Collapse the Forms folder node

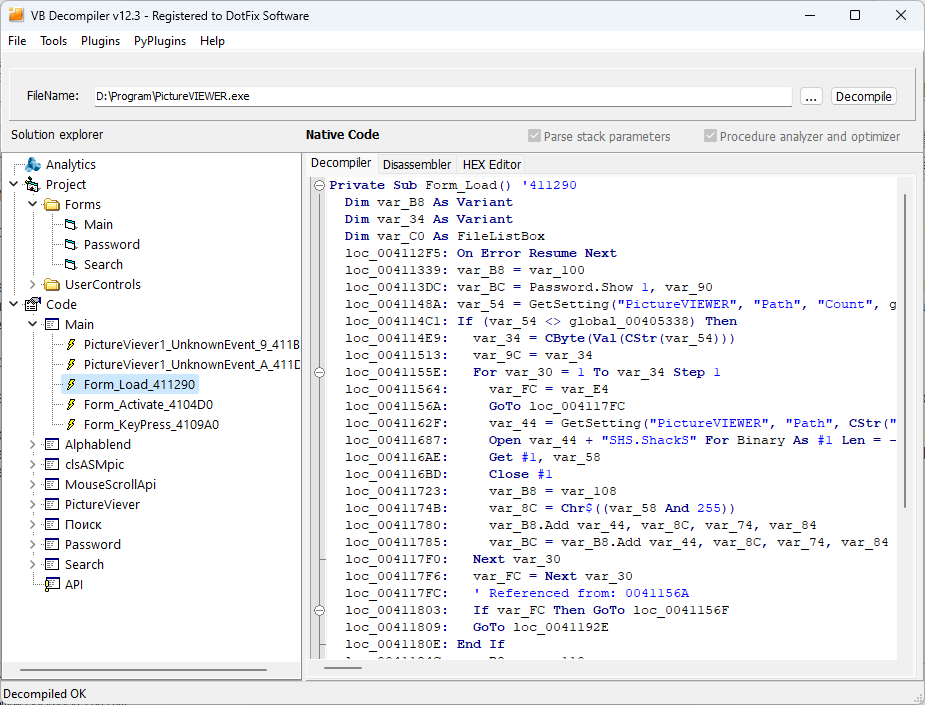pos(32,205)
